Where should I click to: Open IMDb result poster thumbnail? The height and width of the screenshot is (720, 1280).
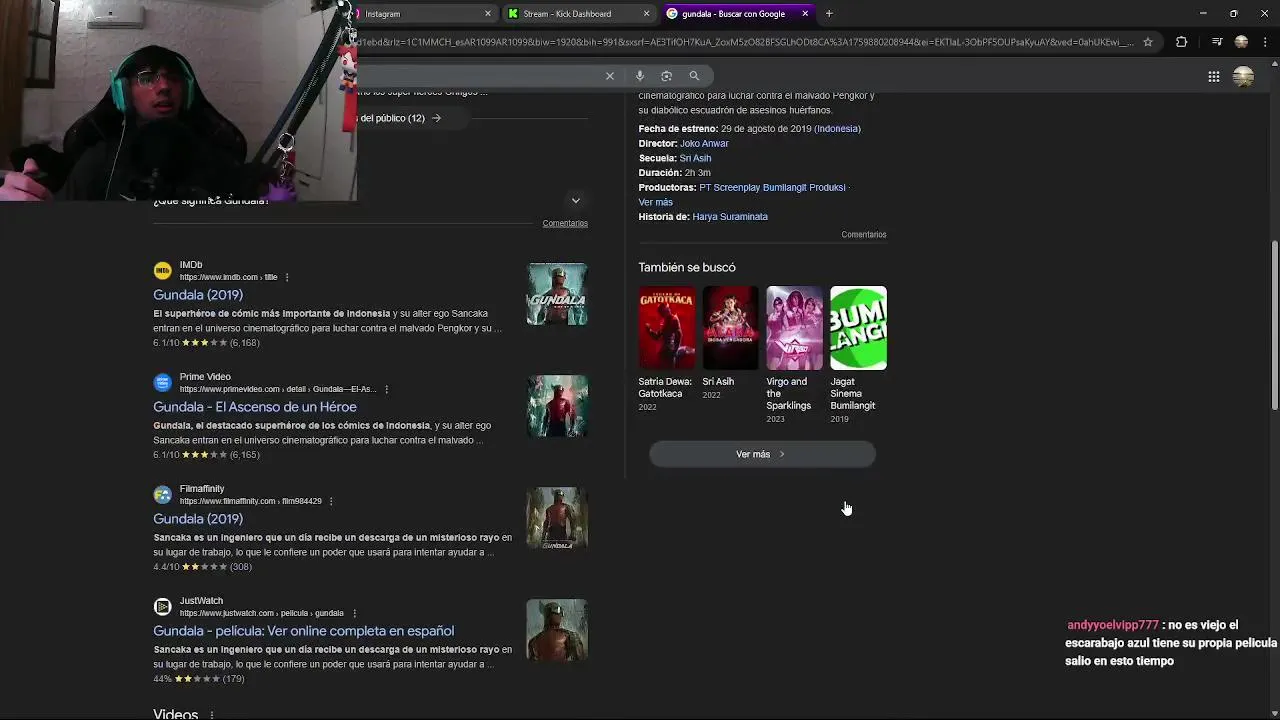pos(557,294)
